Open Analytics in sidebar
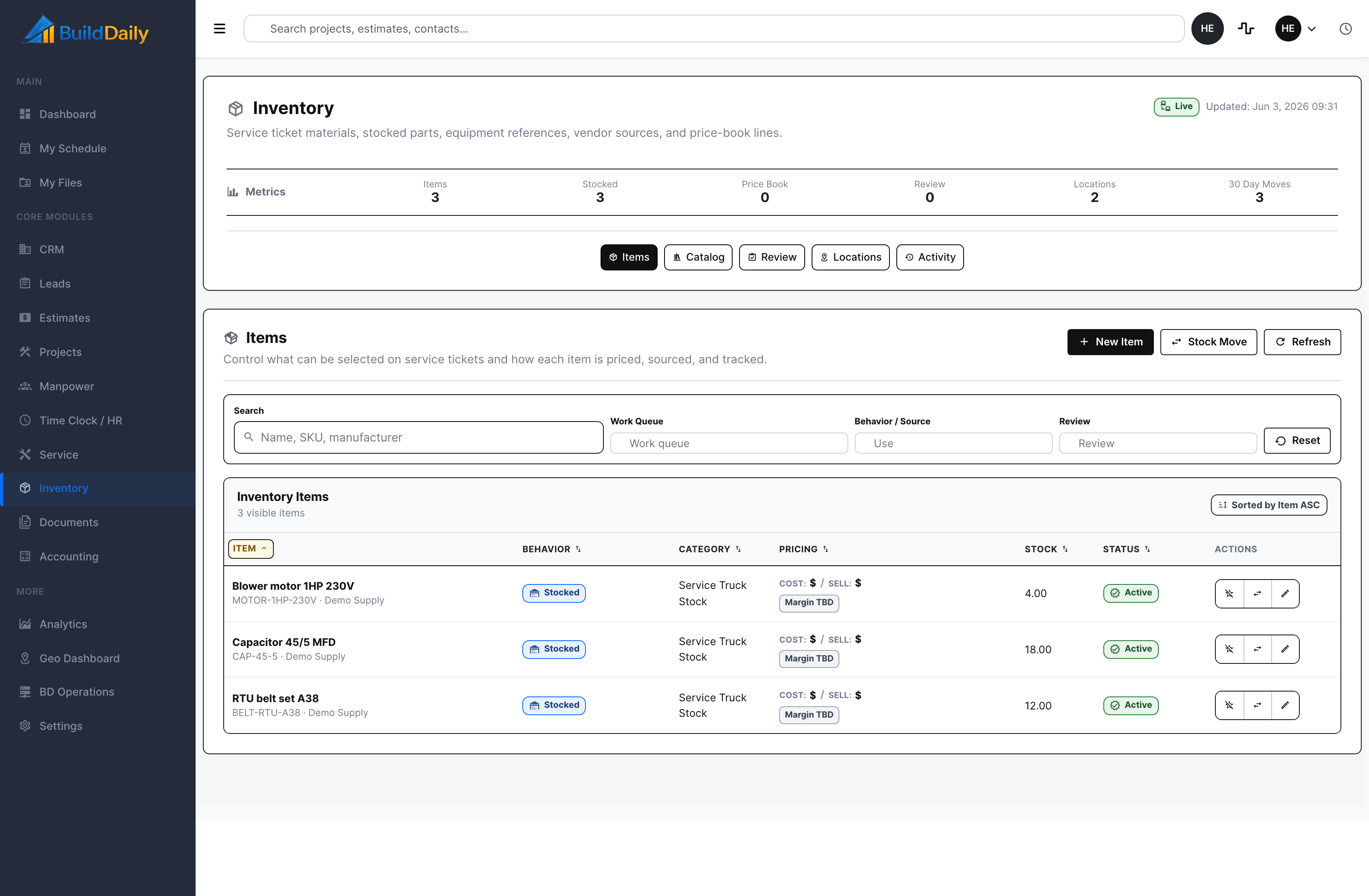Viewport: 1369px width, 896px height. [98, 625]
